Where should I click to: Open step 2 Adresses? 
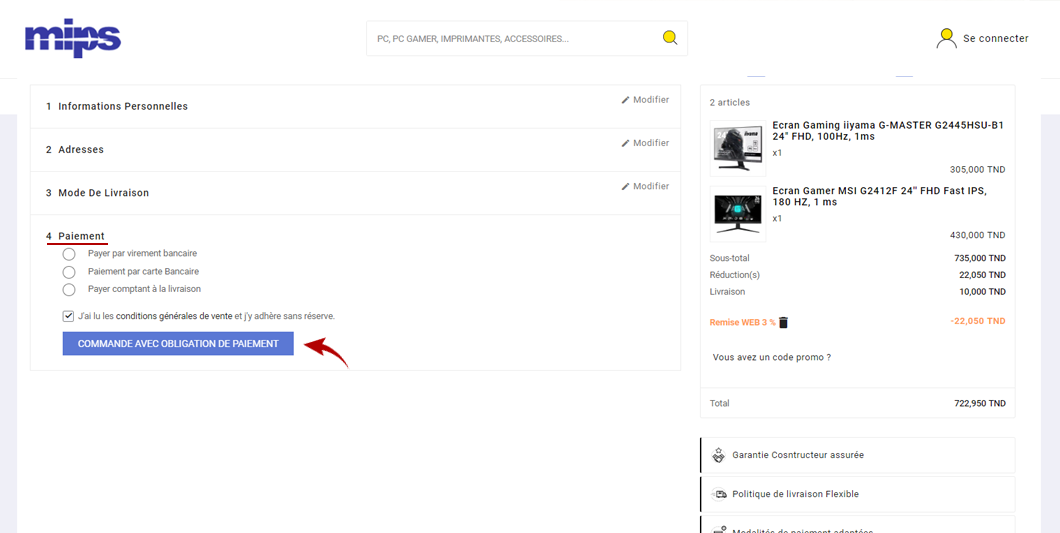click(74, 149)
